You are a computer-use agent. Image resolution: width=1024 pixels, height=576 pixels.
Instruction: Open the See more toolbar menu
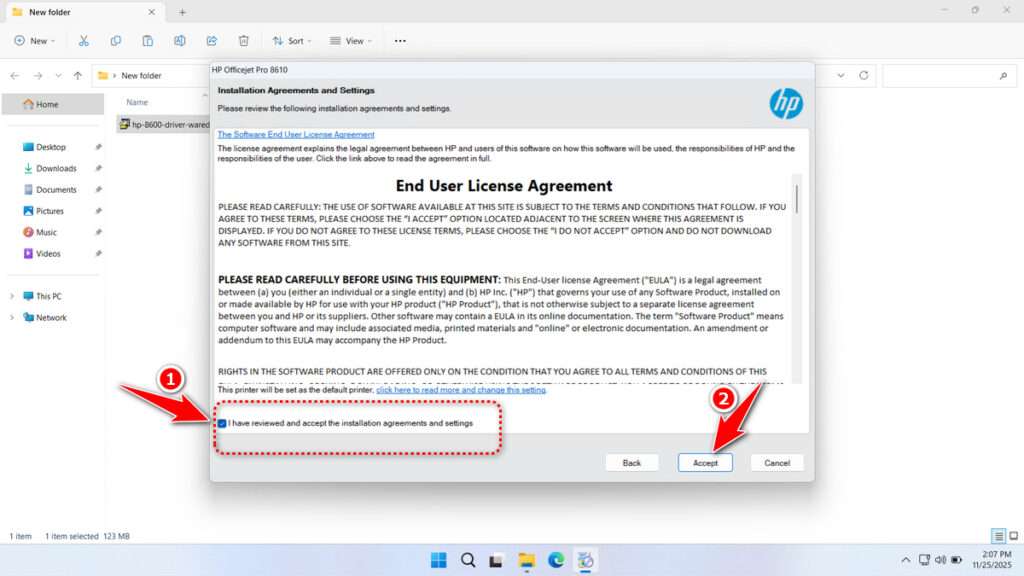[399, 40]
